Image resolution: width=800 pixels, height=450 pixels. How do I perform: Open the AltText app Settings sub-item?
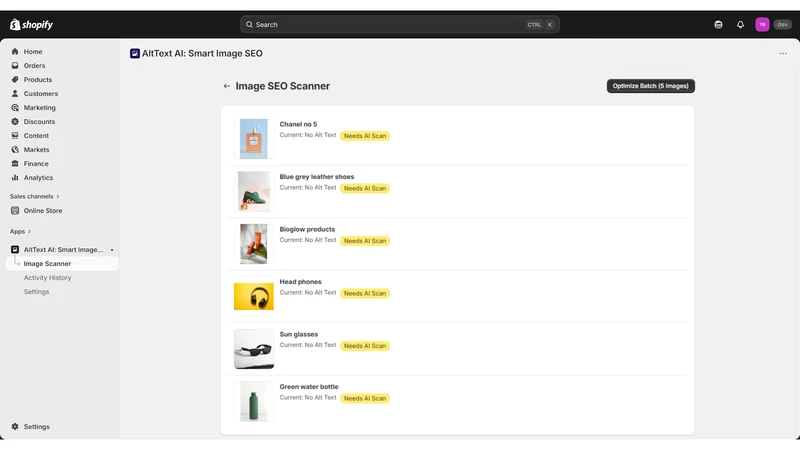[x=37, y=292]
